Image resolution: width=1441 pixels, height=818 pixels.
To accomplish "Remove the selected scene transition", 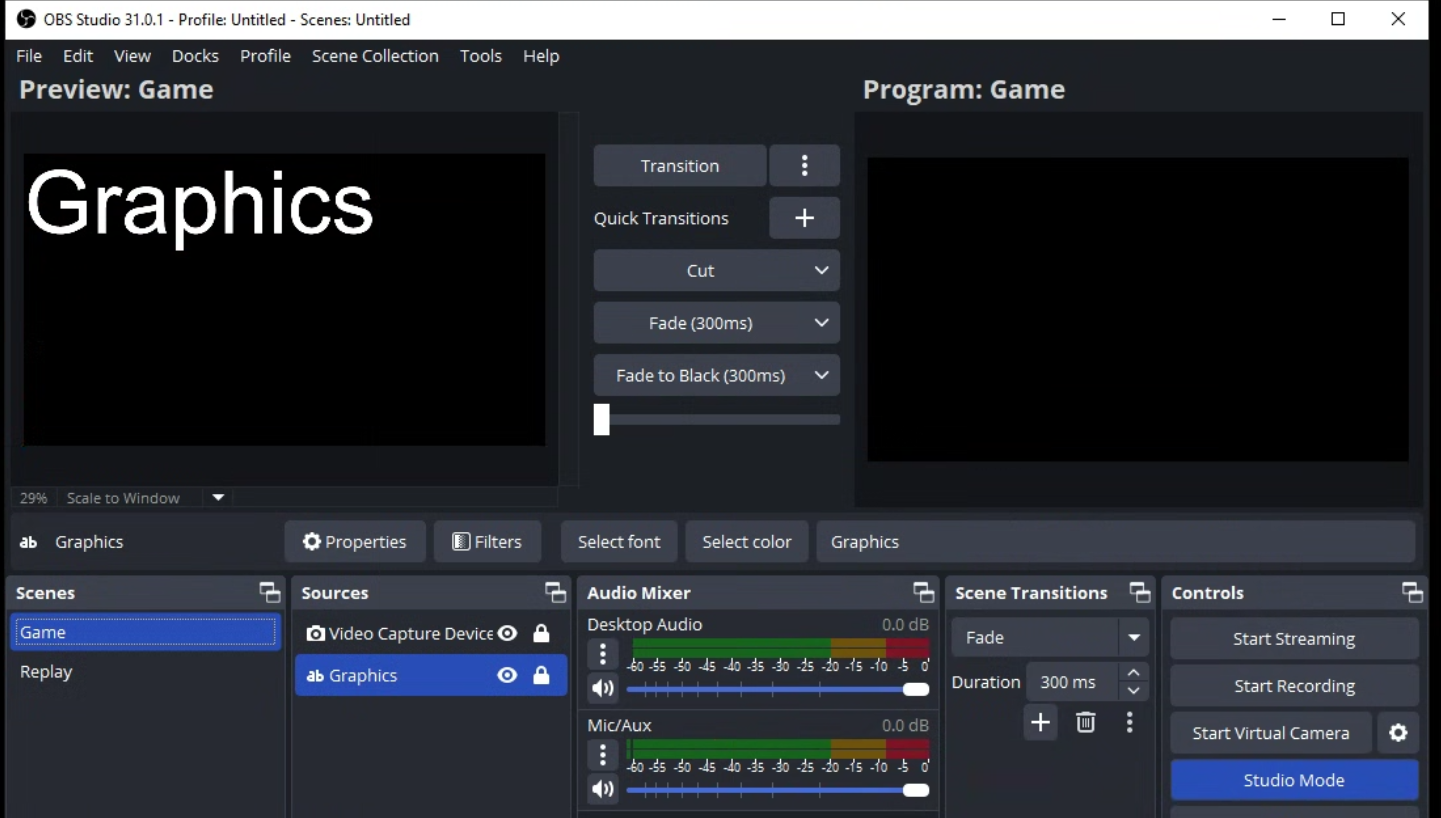I will point(1085,722).
